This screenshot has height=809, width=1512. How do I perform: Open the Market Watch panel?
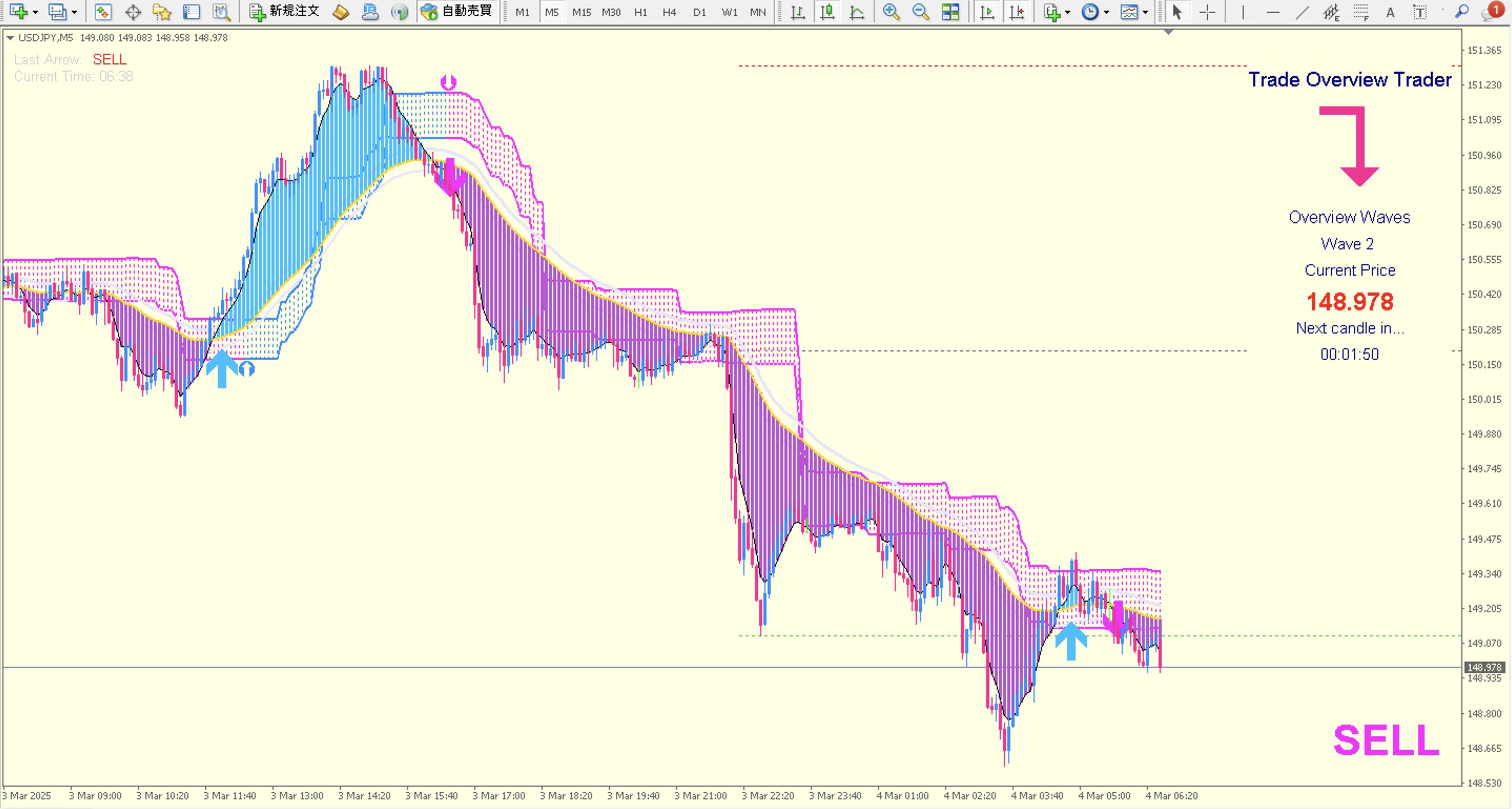point(103,12)
